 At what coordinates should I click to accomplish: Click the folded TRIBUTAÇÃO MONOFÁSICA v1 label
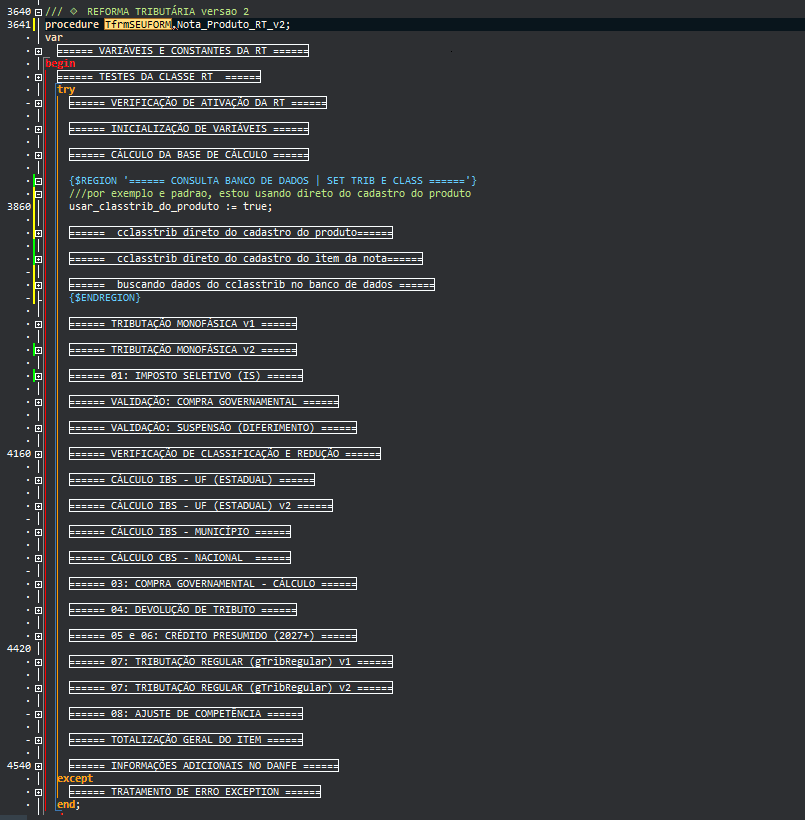183,324
